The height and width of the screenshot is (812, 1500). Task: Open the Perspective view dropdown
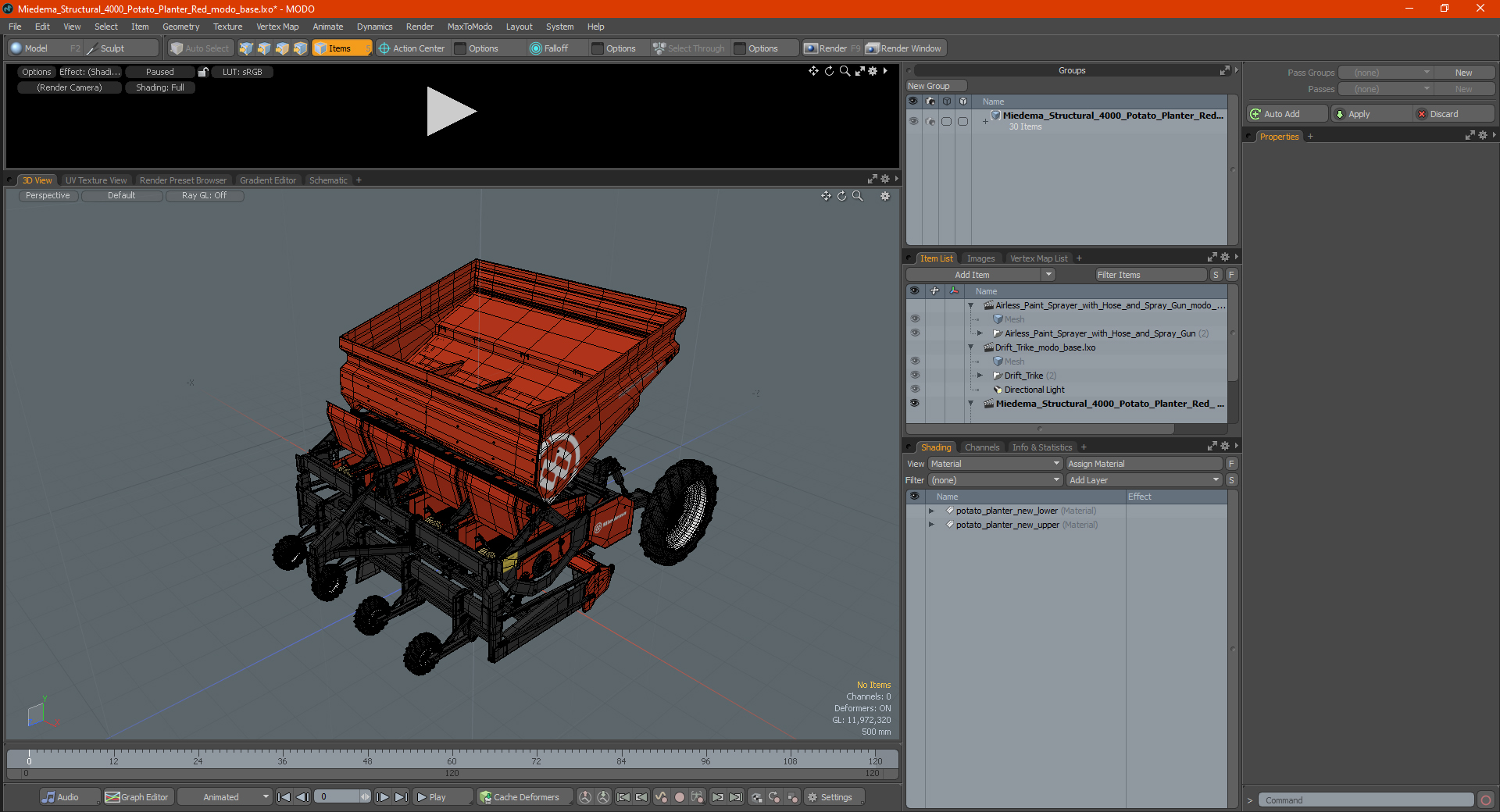tap(48, 196)
